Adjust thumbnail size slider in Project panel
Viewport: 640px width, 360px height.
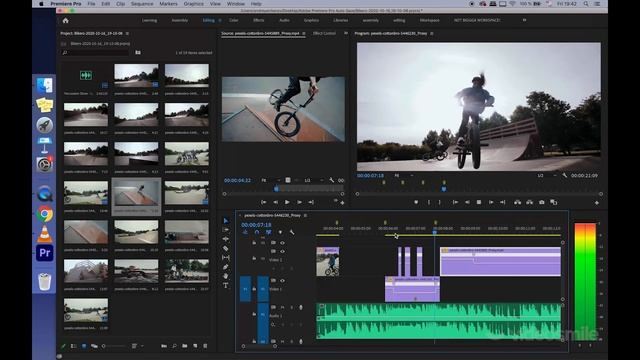click(x=114, y=346)
